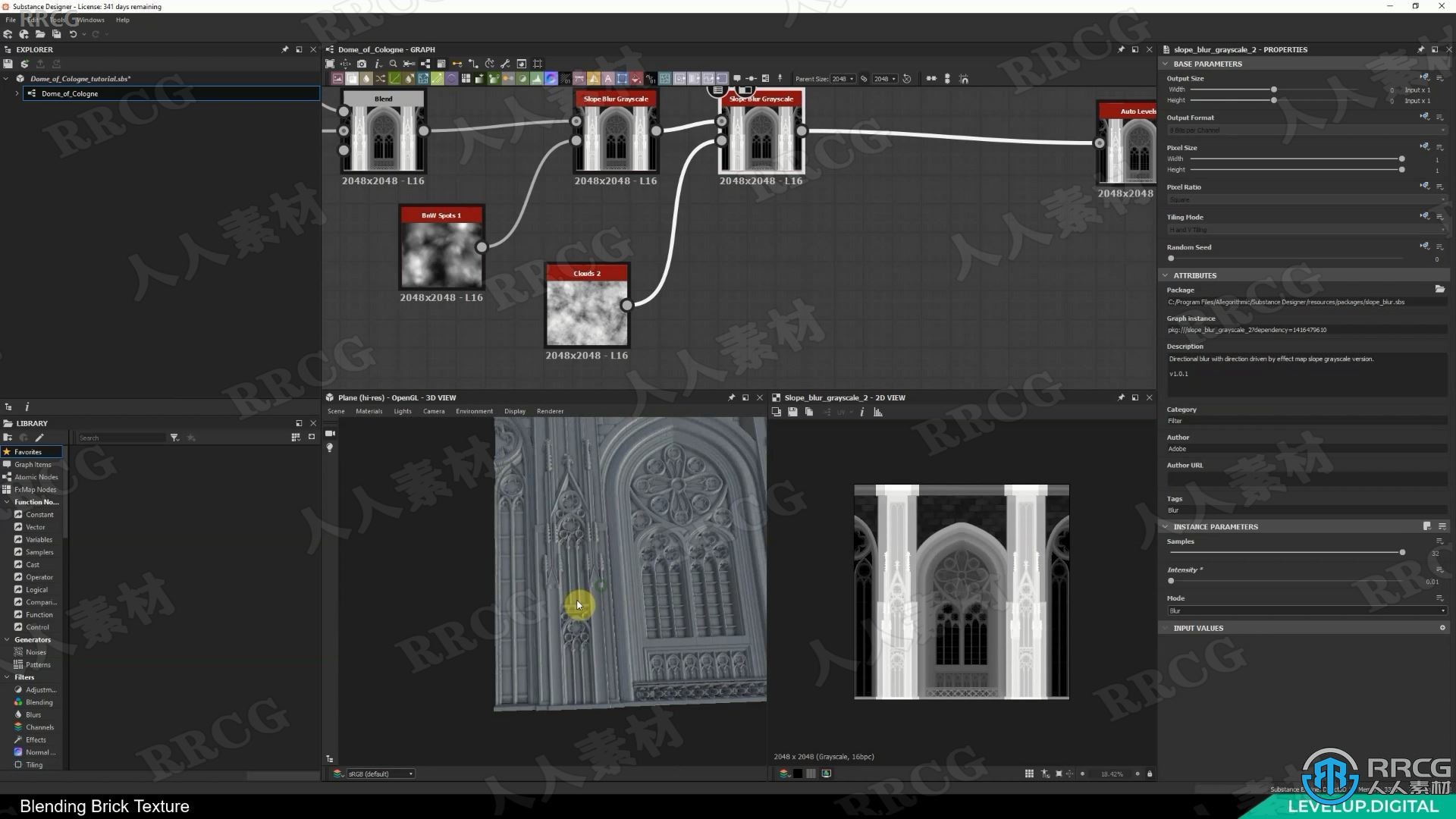Click the Favorites category in Library panel
This screenshot has height=819, width=1456.
[x=28, y=451]
